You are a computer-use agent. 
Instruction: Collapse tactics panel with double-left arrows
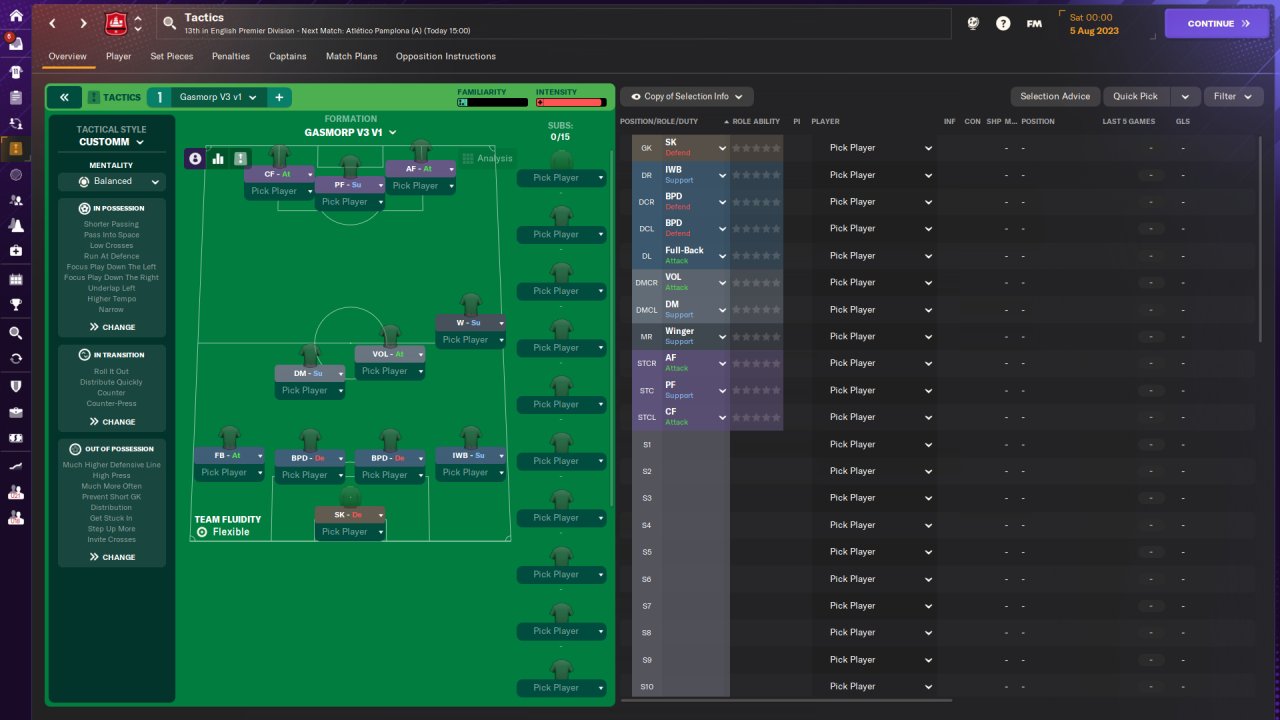tap(64, 97)
